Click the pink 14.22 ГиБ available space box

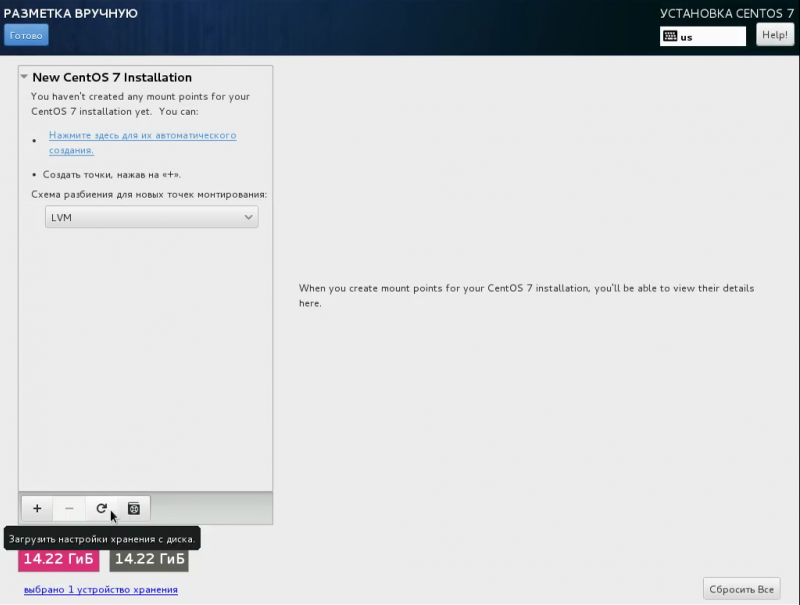(x=59, y=559)
